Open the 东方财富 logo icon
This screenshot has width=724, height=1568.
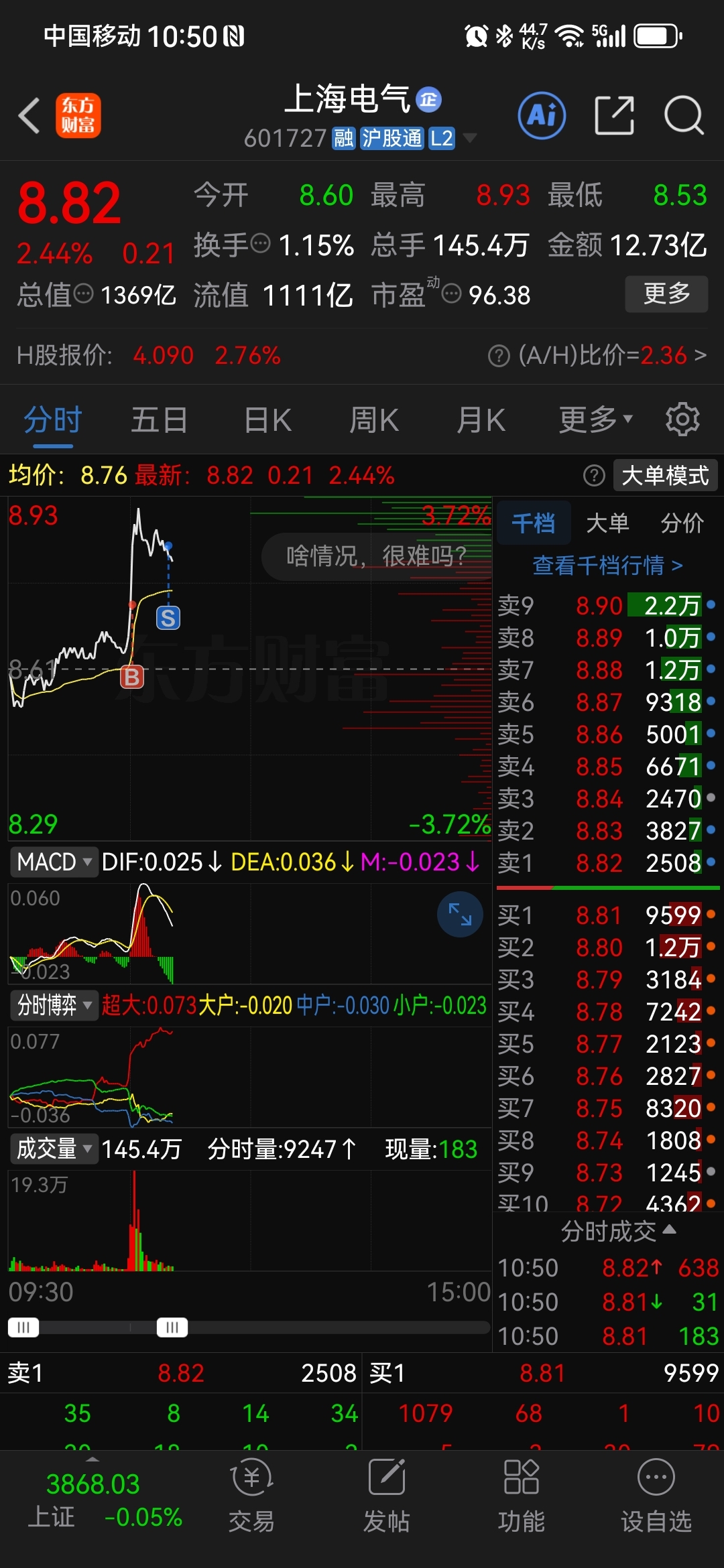pyautogui.click(x=78, y=115)
